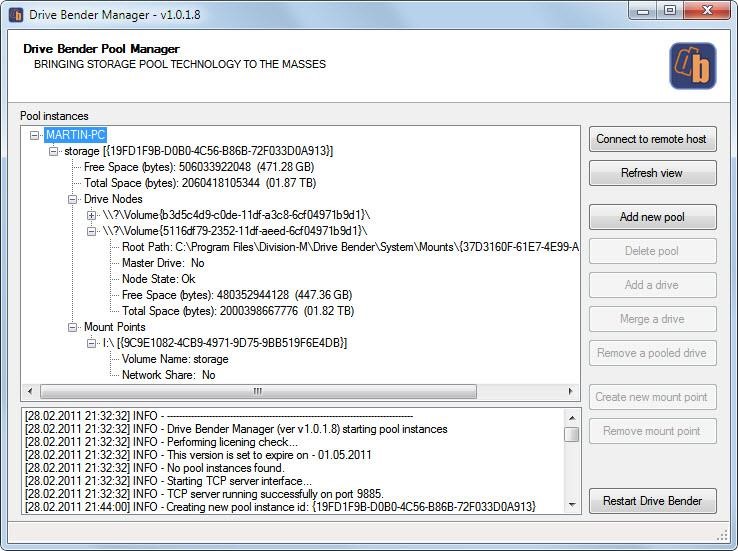Collapse the Volume{5116df79 drive node
This screenshot has width=738, height=551.
92,231
